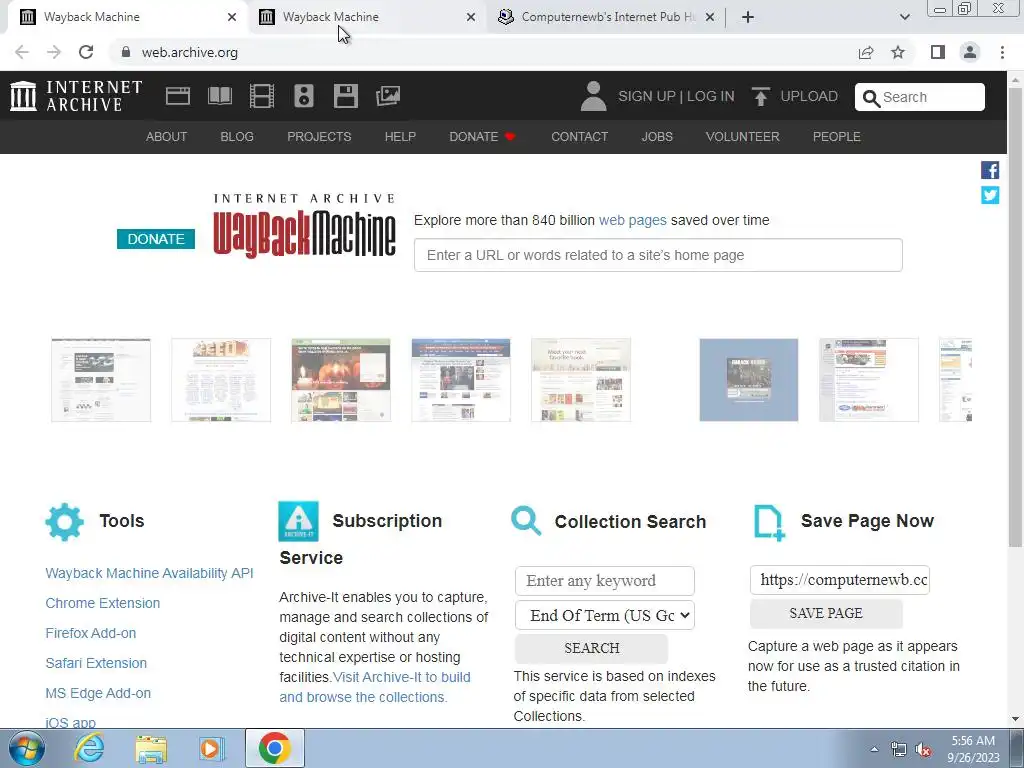The image size is (1024, 768).
Task: Open the Safari Extension link
Action: pos(96,663)
